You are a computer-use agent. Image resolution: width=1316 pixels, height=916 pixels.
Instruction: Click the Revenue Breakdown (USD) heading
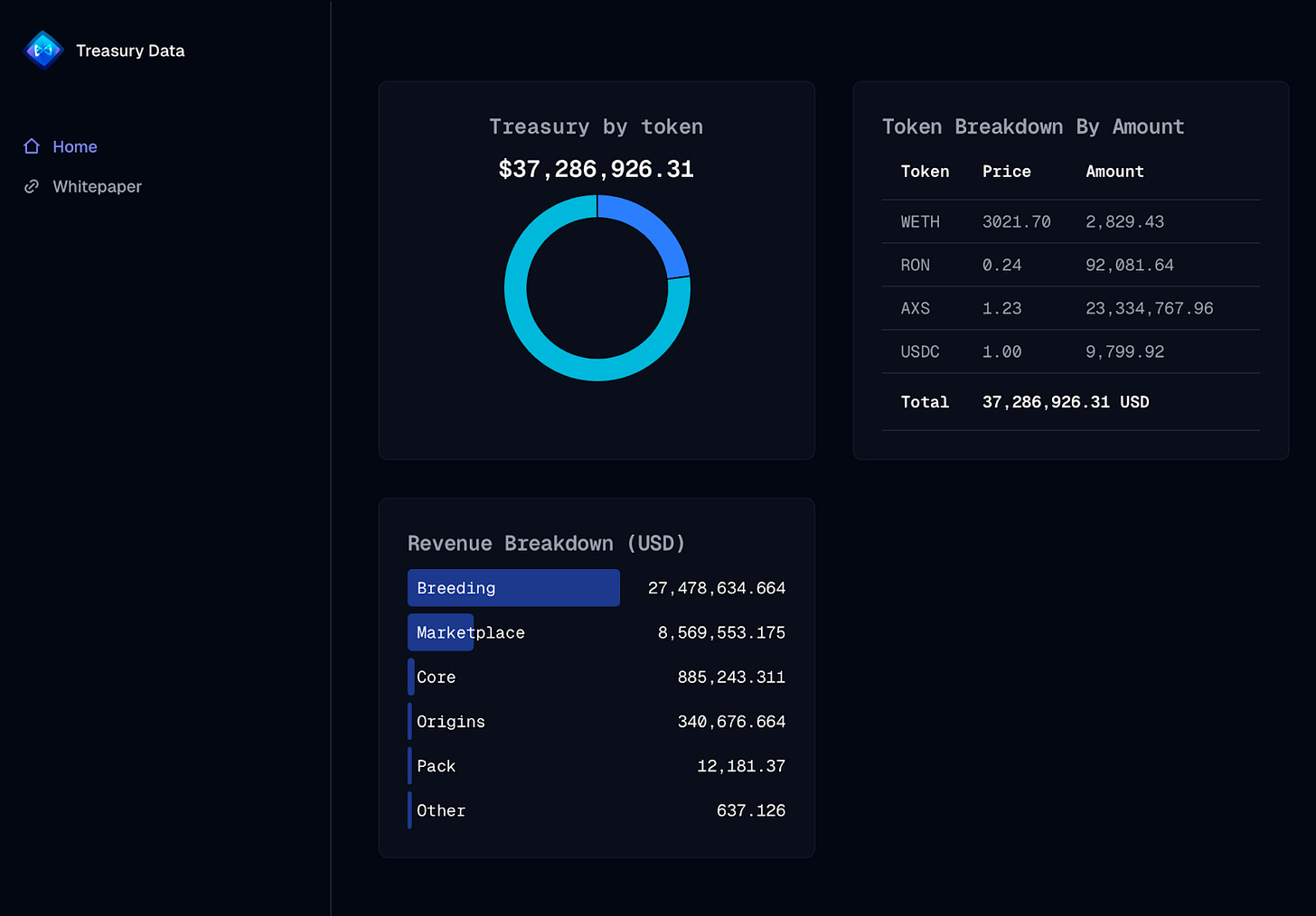546,543
